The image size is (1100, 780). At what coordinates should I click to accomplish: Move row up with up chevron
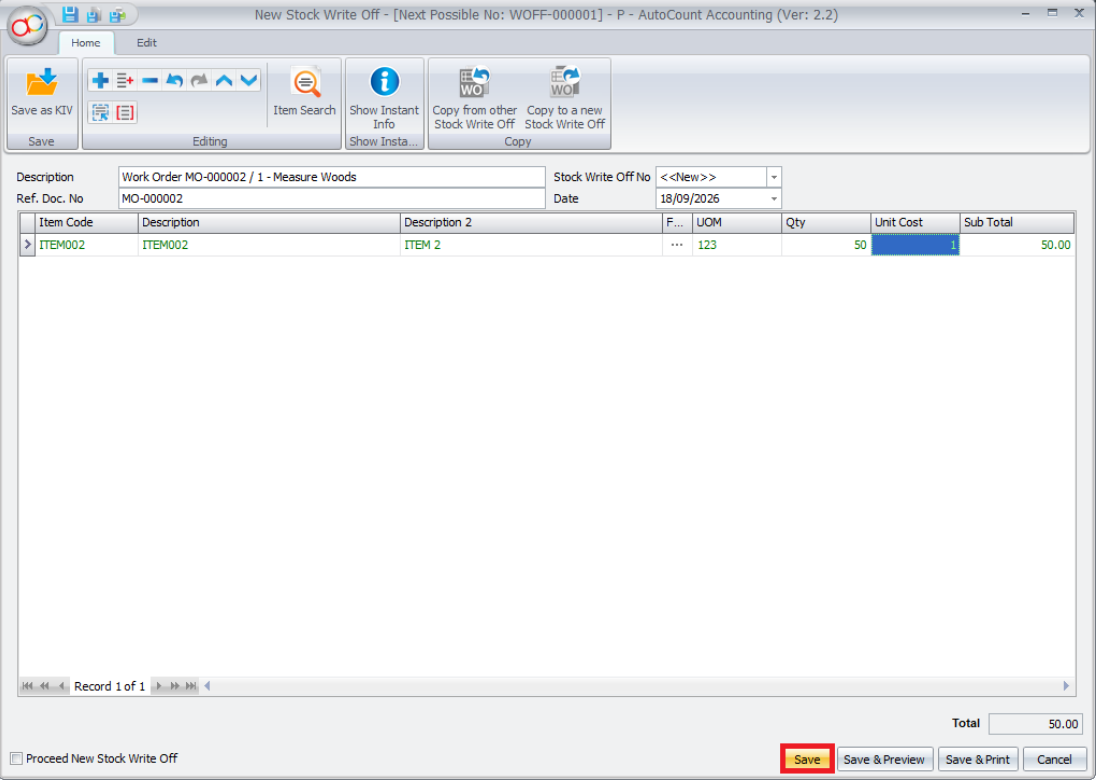(224, 81)
